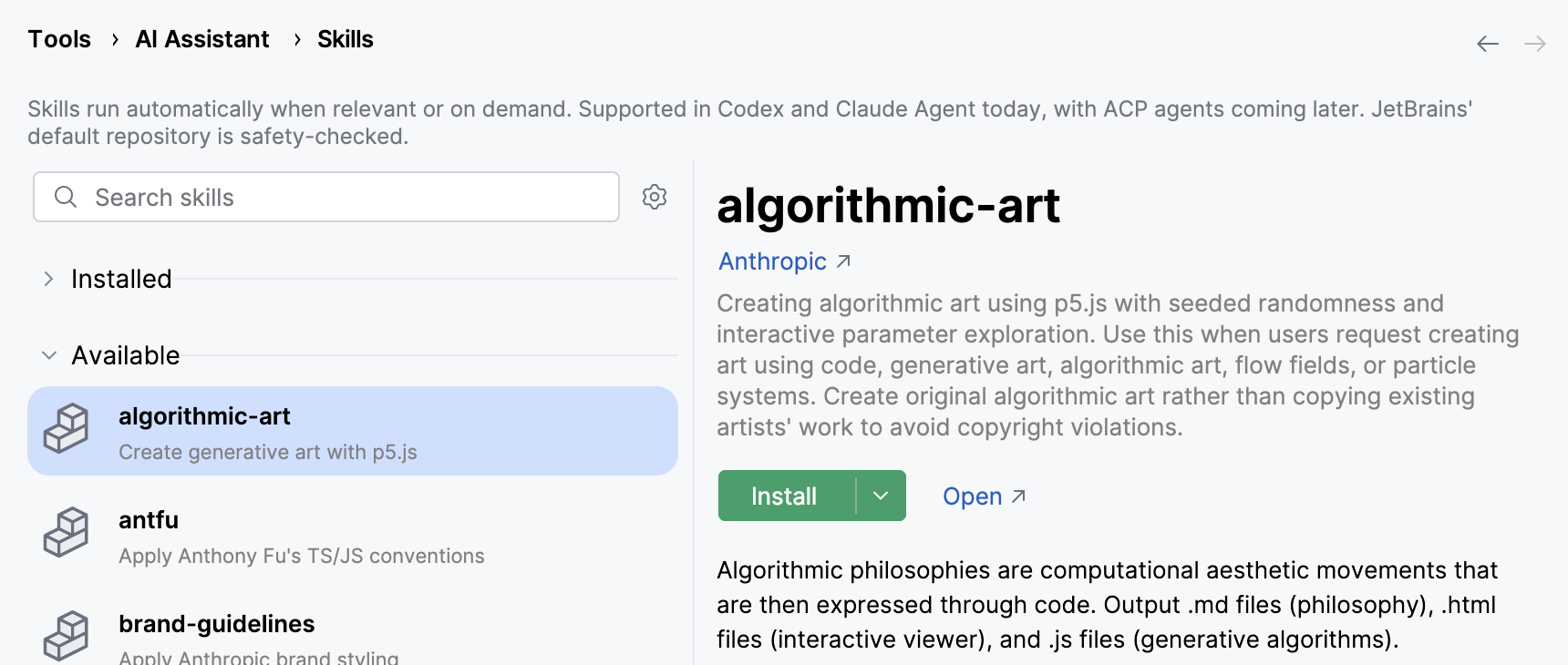Screen dimensions: 1568x665
Task: Navigate back with left arrow
Action: (x=1488, y=44)
